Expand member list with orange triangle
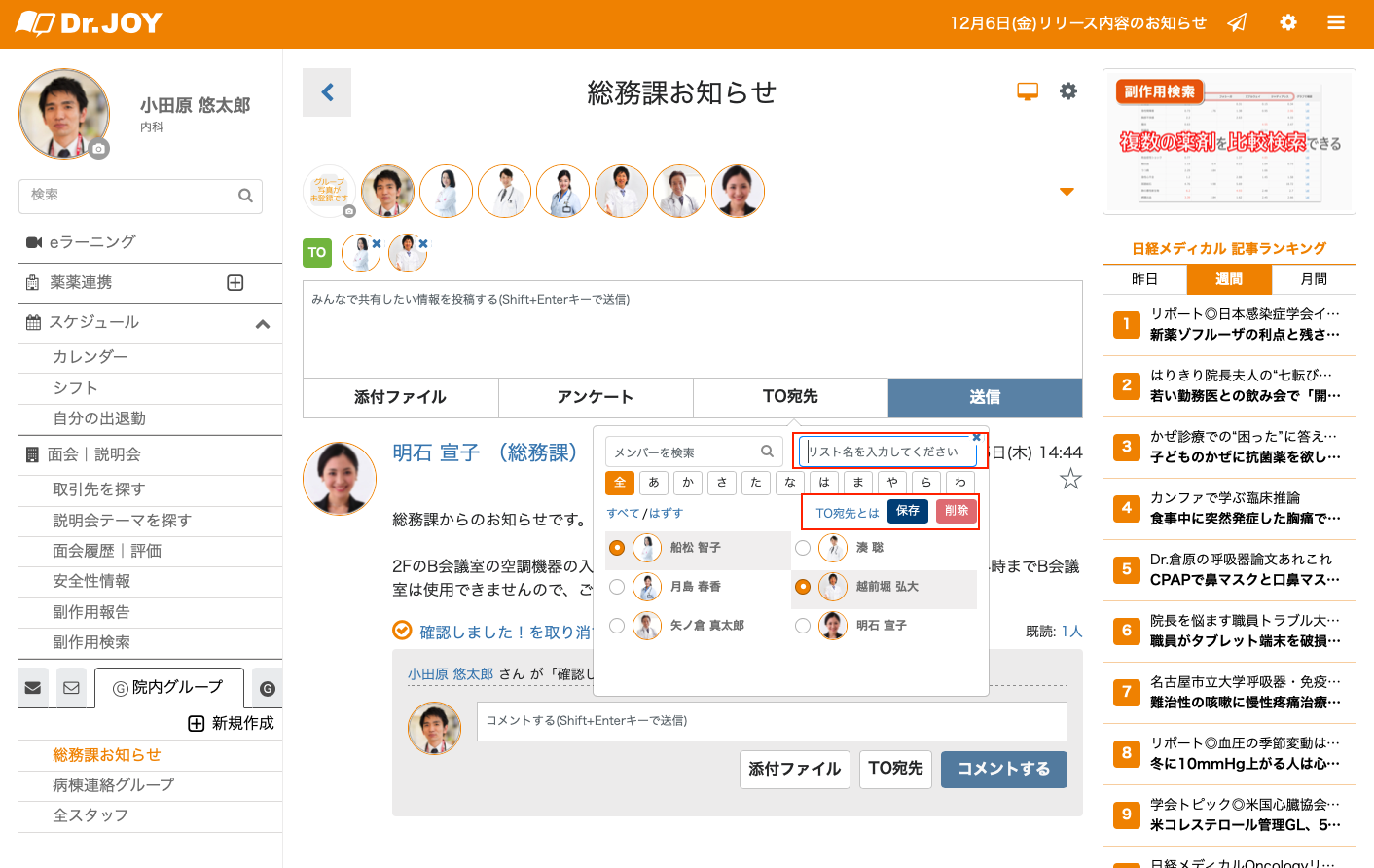 pyautogui.click(x=1067, y=192)
